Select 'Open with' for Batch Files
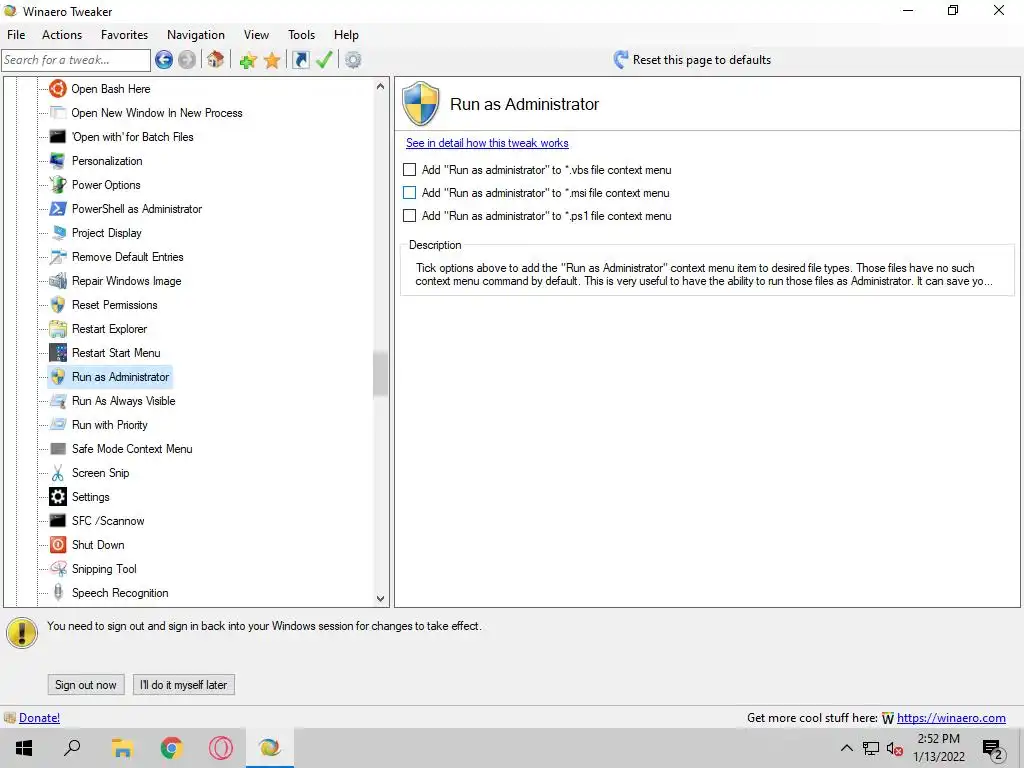The height and width of the screenshot is (768, 1024). pos(133,136)
